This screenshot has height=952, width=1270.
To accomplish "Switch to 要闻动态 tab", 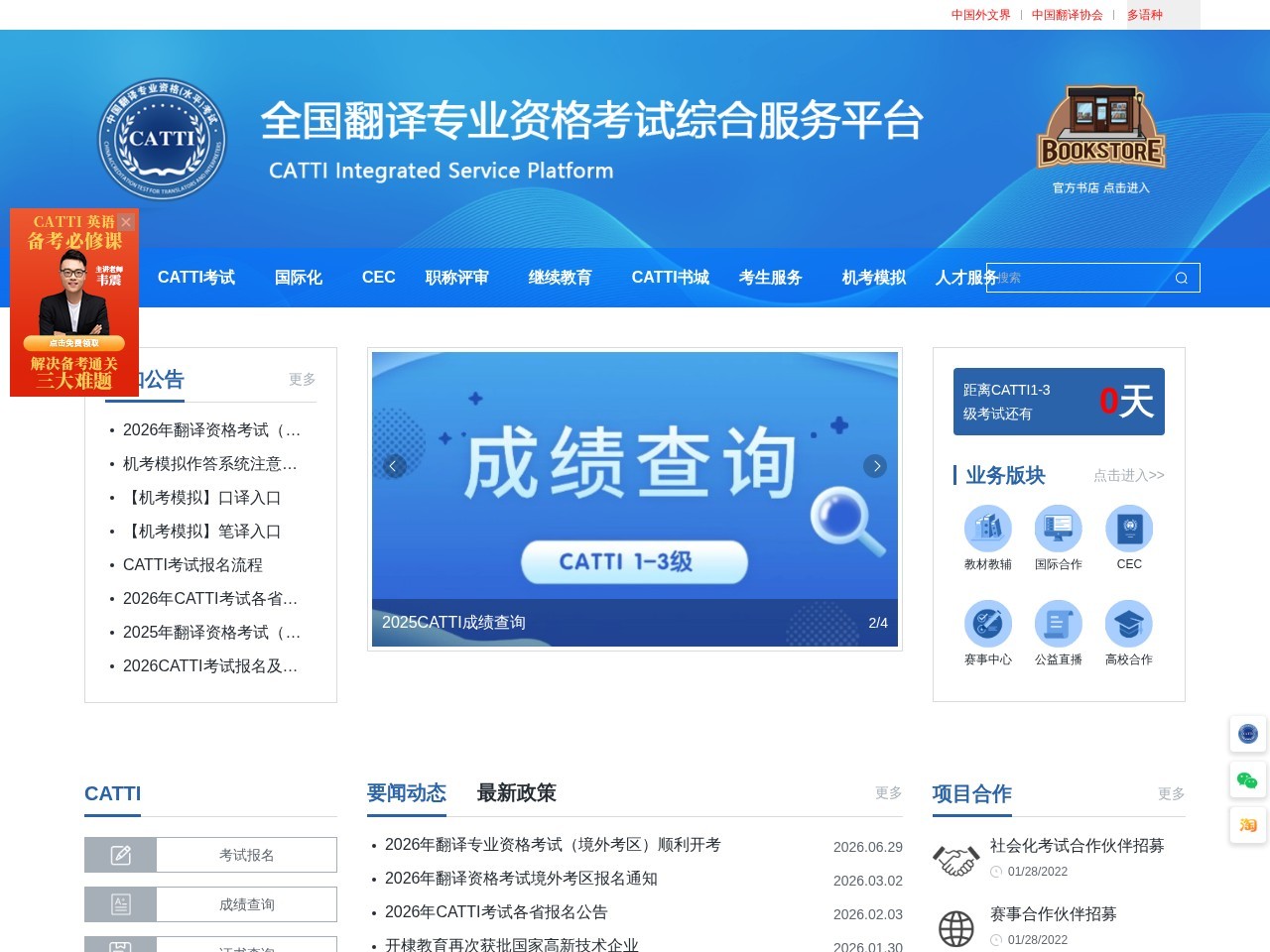I will pos(407,793).
